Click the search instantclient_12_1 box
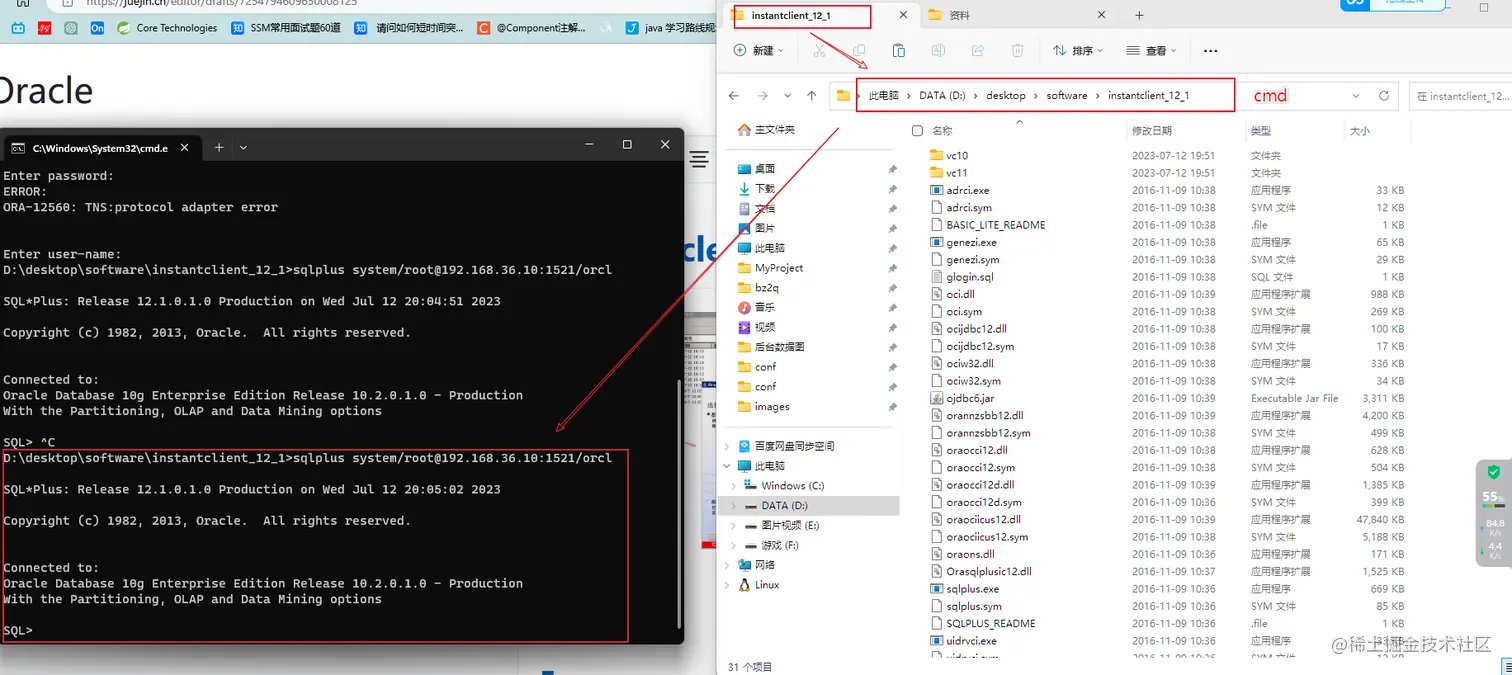This screenshot has height=675, width=1512. (1460, 96)
